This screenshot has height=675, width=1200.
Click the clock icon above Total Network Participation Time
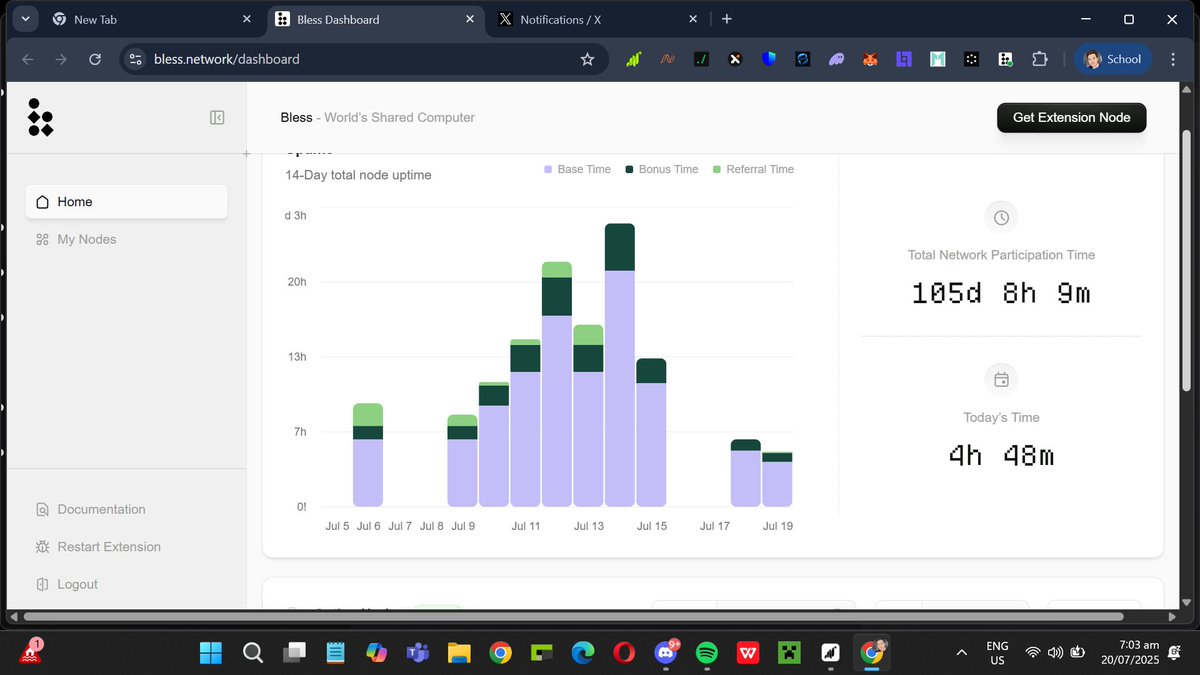pyautogui.click(x=1001, y=217)
